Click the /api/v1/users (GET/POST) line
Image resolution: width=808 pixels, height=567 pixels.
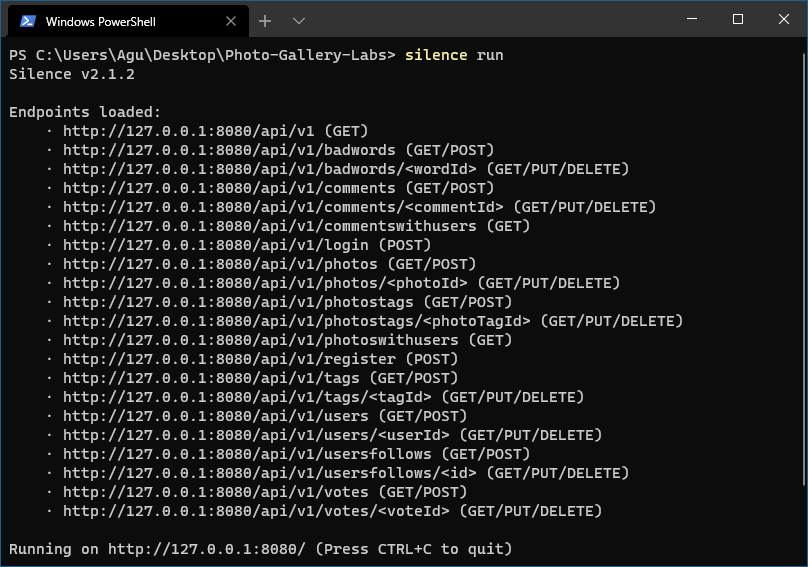[x=265, y=416]
